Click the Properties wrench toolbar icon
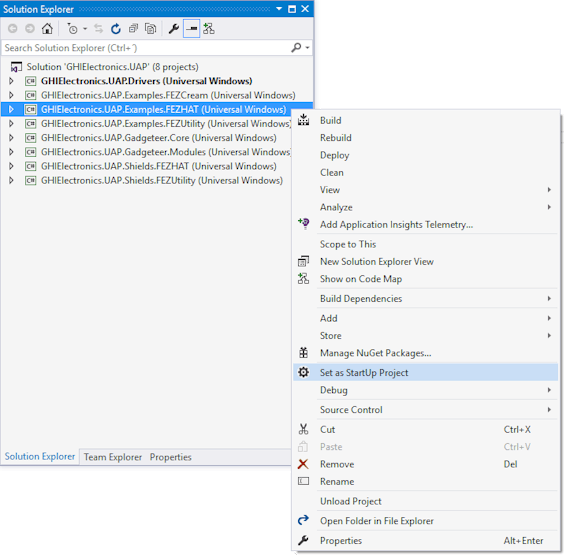 [x=173, y=28]
